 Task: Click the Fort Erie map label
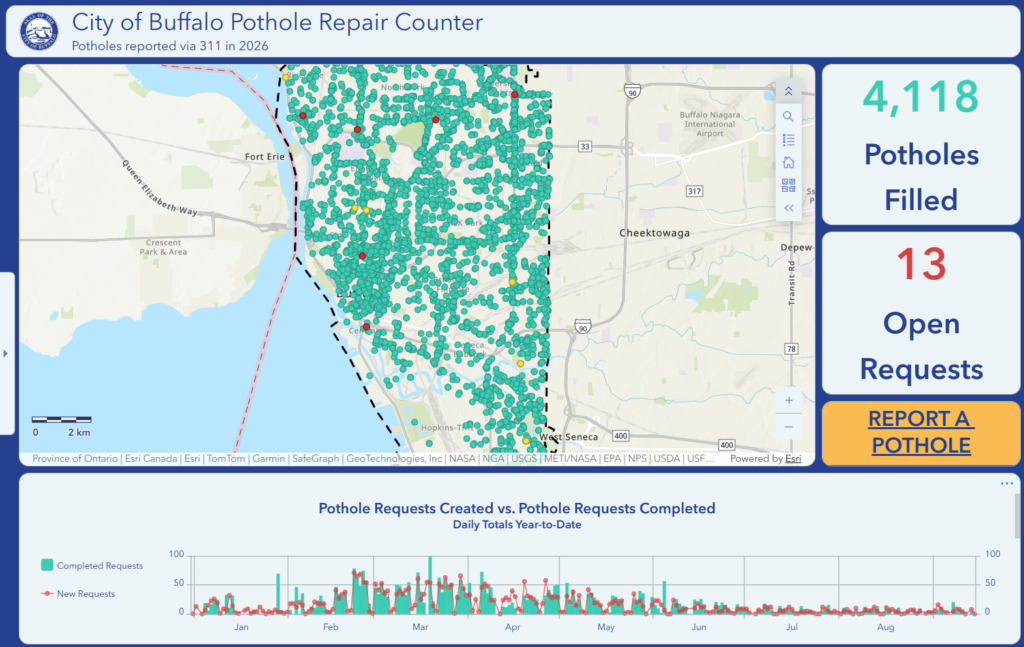point(264,157)
